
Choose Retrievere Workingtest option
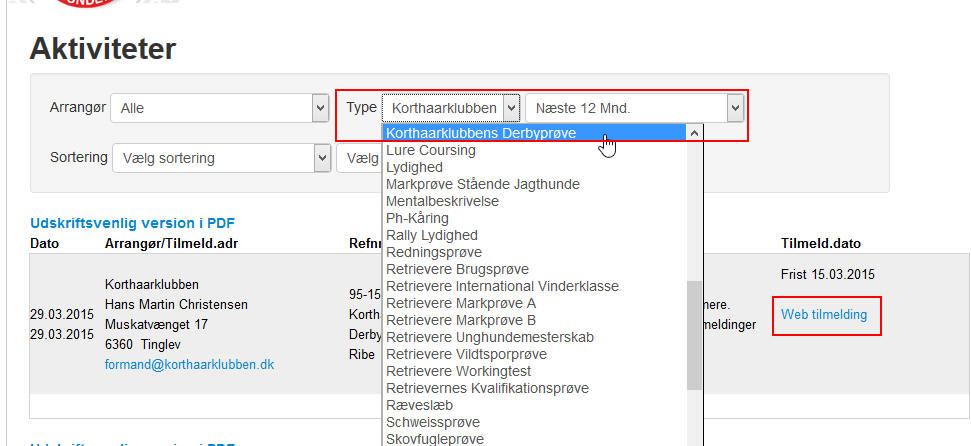click(534, 371)
